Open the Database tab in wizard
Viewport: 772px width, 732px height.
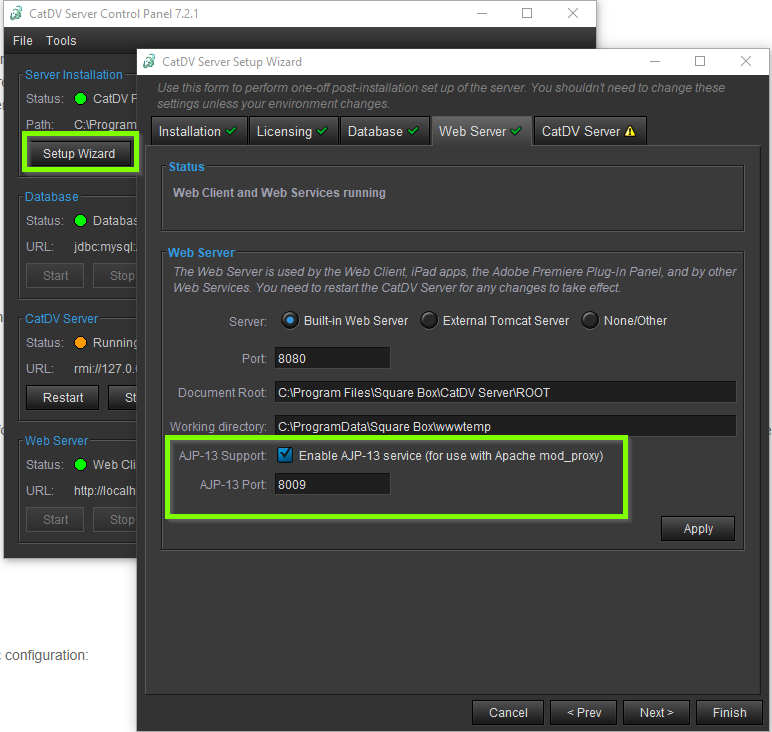point(382,131)
